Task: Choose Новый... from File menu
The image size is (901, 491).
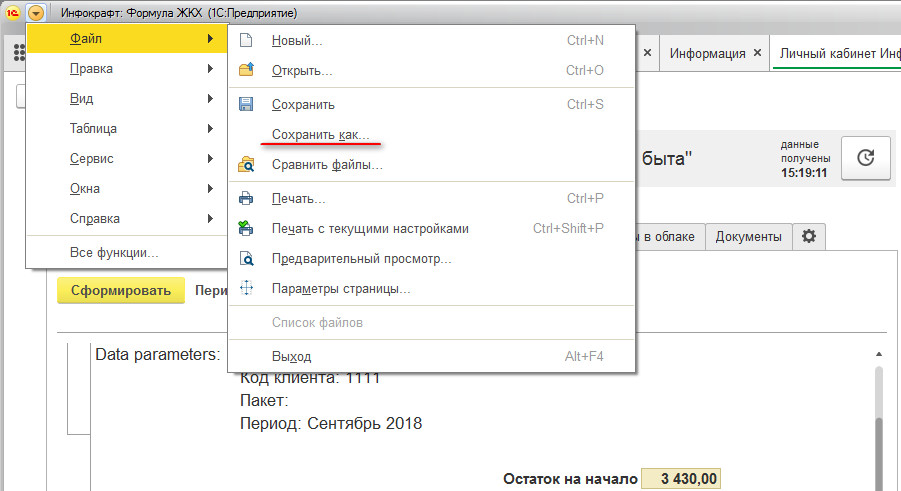Action: pyautogui.click(x=432, y=40)
